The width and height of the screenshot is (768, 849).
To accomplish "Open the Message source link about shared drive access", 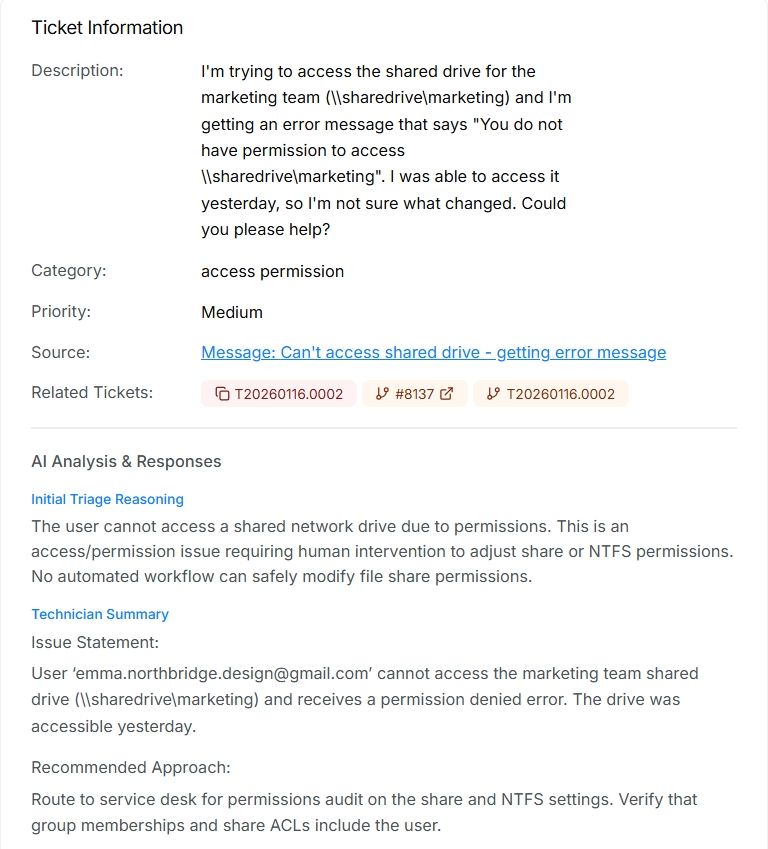I will click(432, 352).
